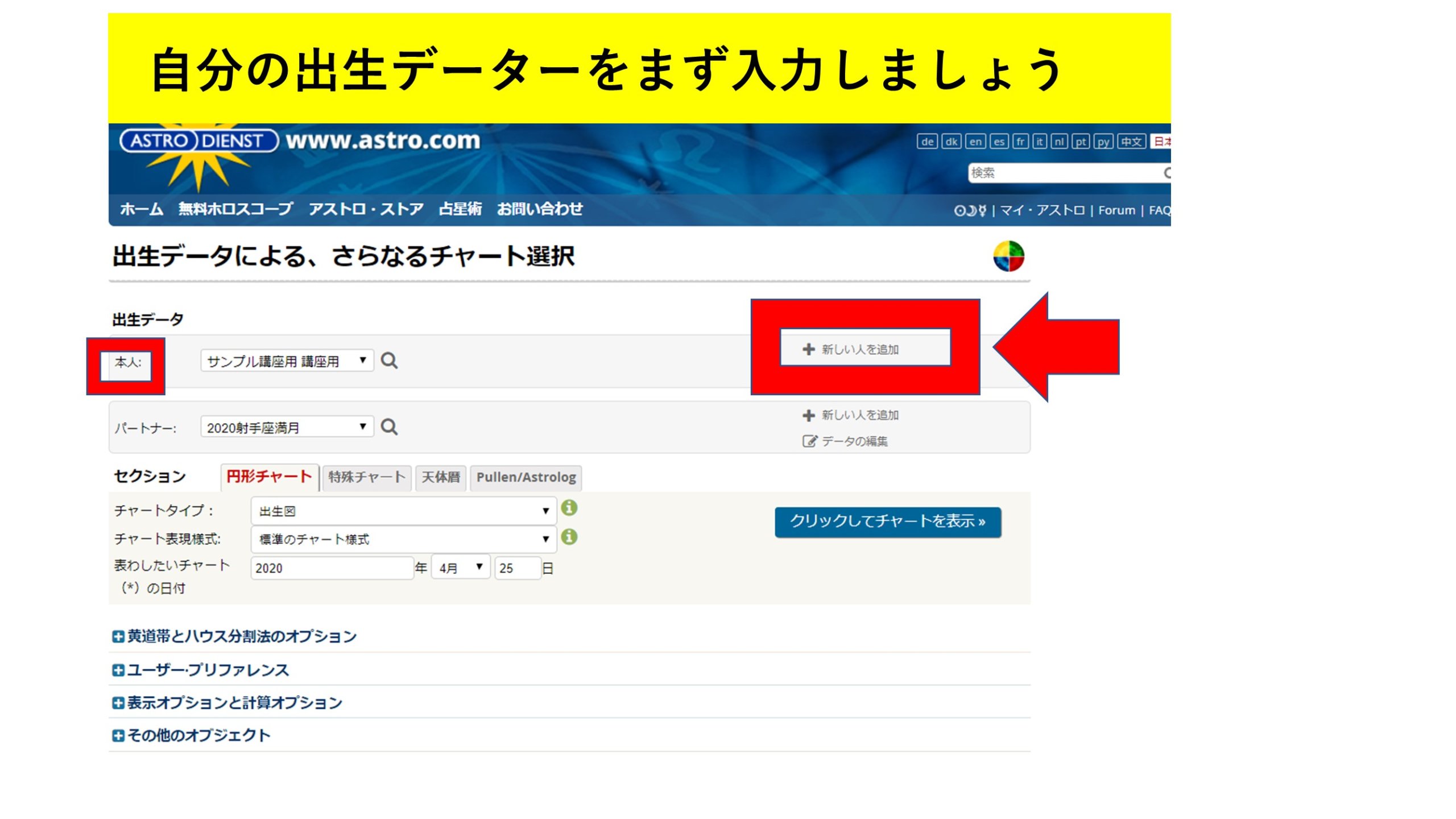Click the info icon beside チャート表現様式

tap(569, 536)
